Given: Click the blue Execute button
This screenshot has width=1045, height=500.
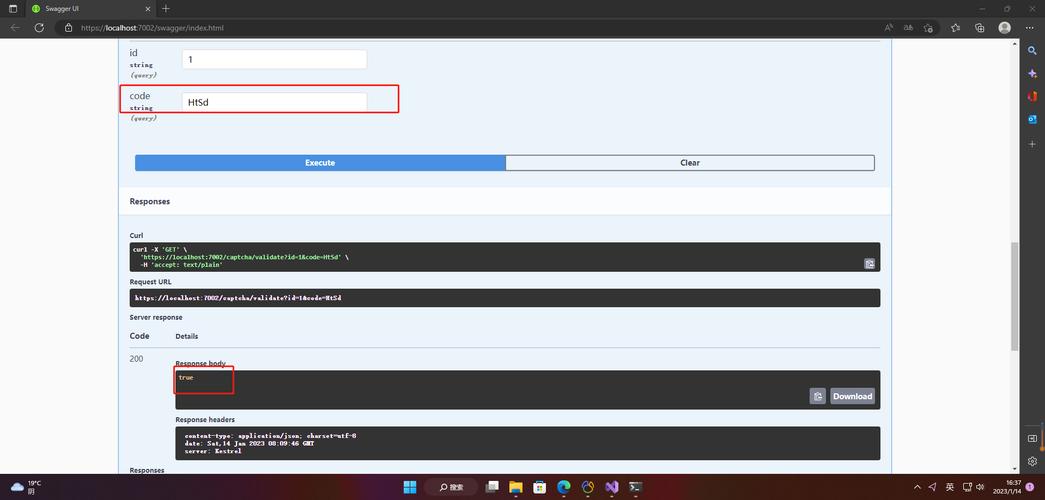Looking at the screenshot, I should pos(320,163).
